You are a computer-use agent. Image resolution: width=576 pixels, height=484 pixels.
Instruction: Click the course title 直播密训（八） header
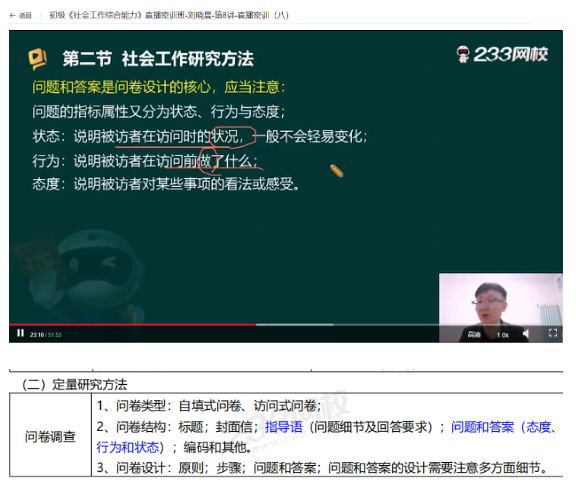click(169, 15)
